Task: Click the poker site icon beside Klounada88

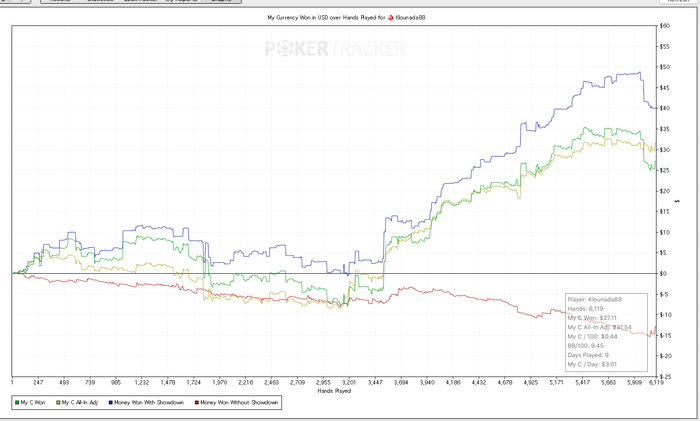Action: pos(391,17)
